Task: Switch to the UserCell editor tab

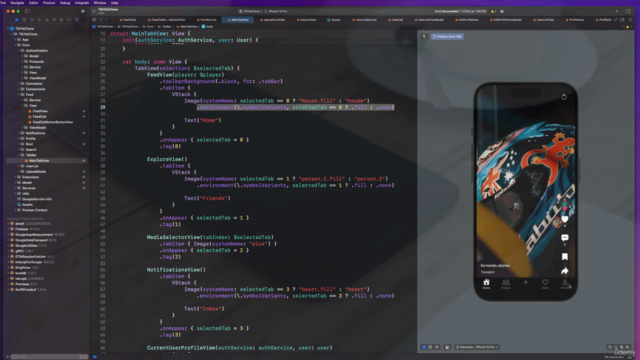Action: (396, 20)
